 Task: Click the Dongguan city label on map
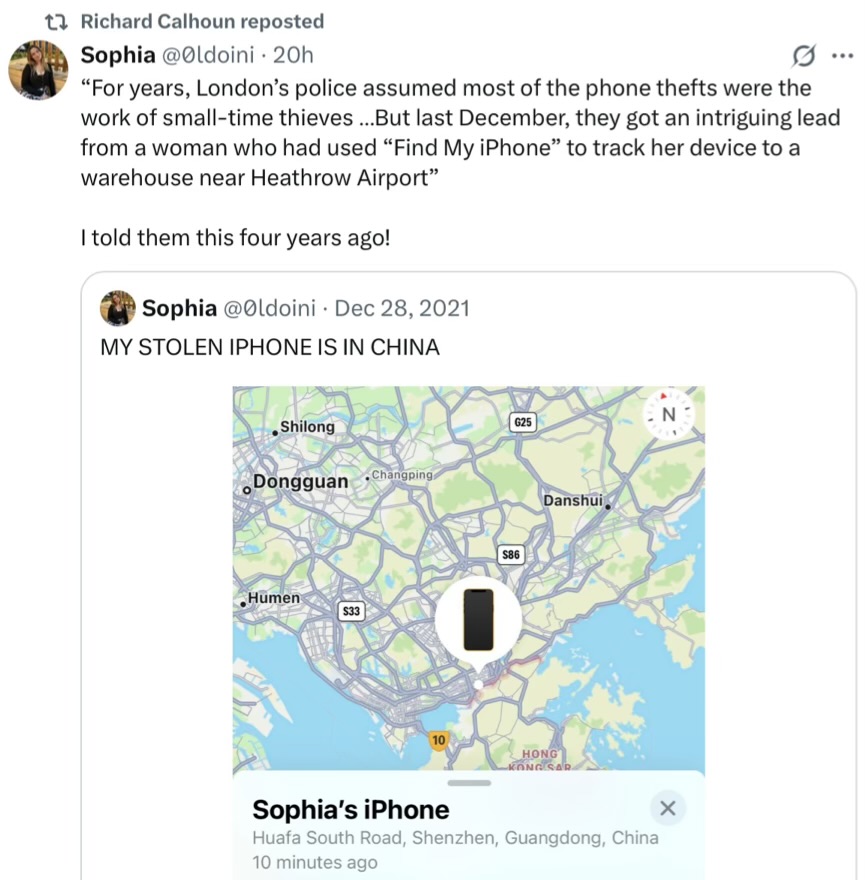click(x=300, y=482)
